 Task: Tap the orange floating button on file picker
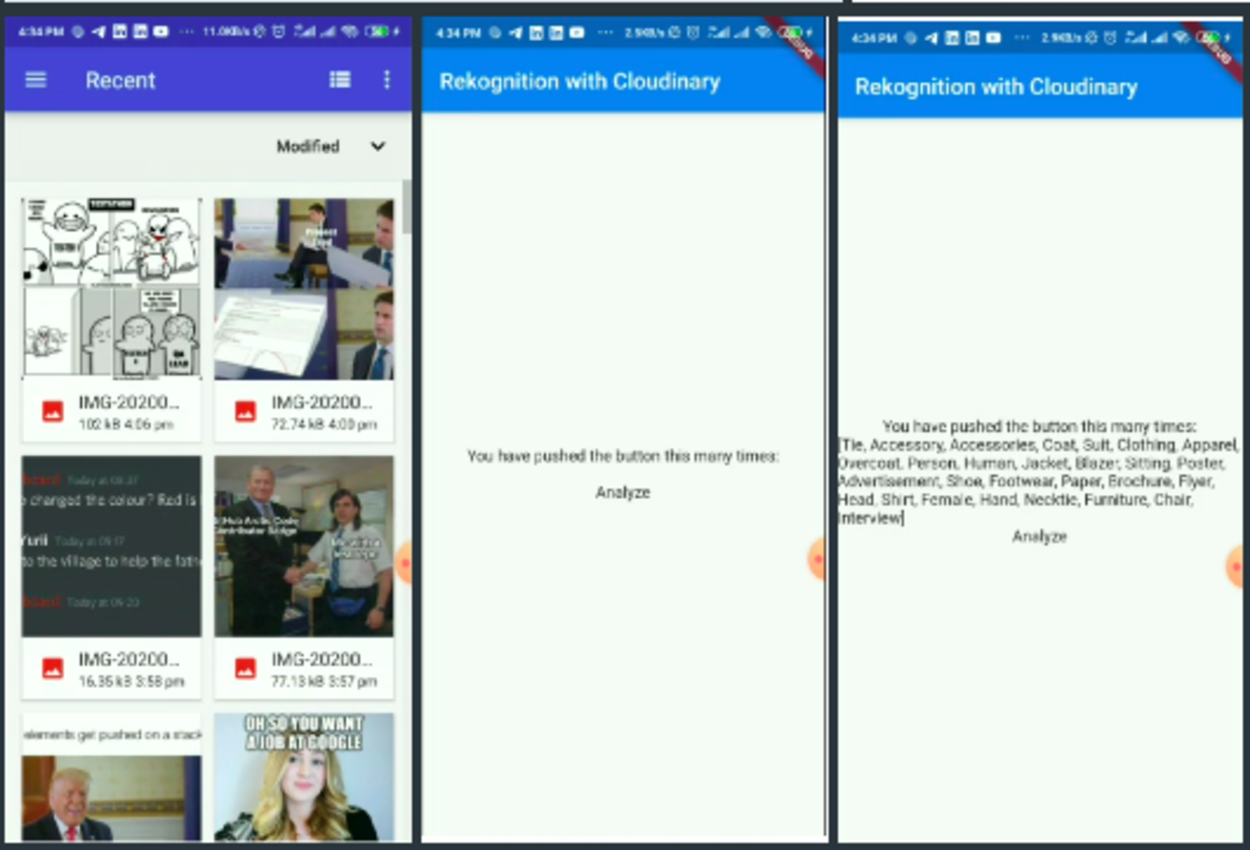point(404,563)
